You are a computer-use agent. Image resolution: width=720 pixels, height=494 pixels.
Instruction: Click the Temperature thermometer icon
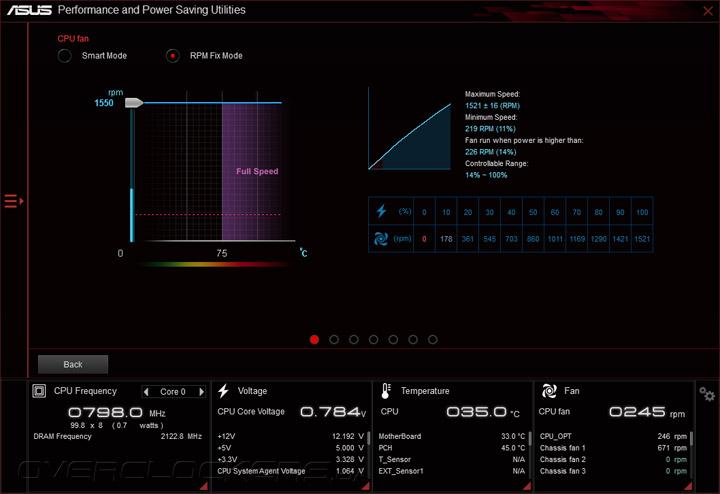coord(386,391)
